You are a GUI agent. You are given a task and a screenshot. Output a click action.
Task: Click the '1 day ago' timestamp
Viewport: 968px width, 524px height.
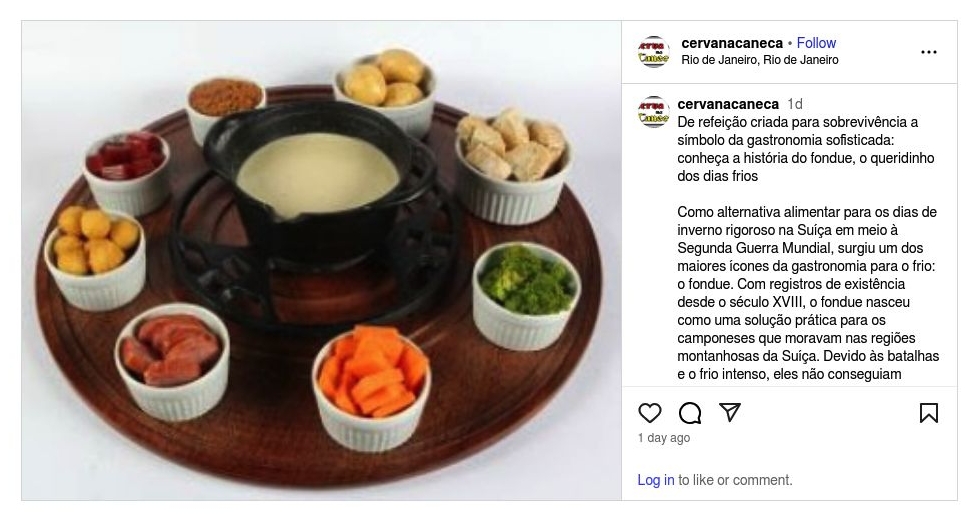[x=664, y=438]
